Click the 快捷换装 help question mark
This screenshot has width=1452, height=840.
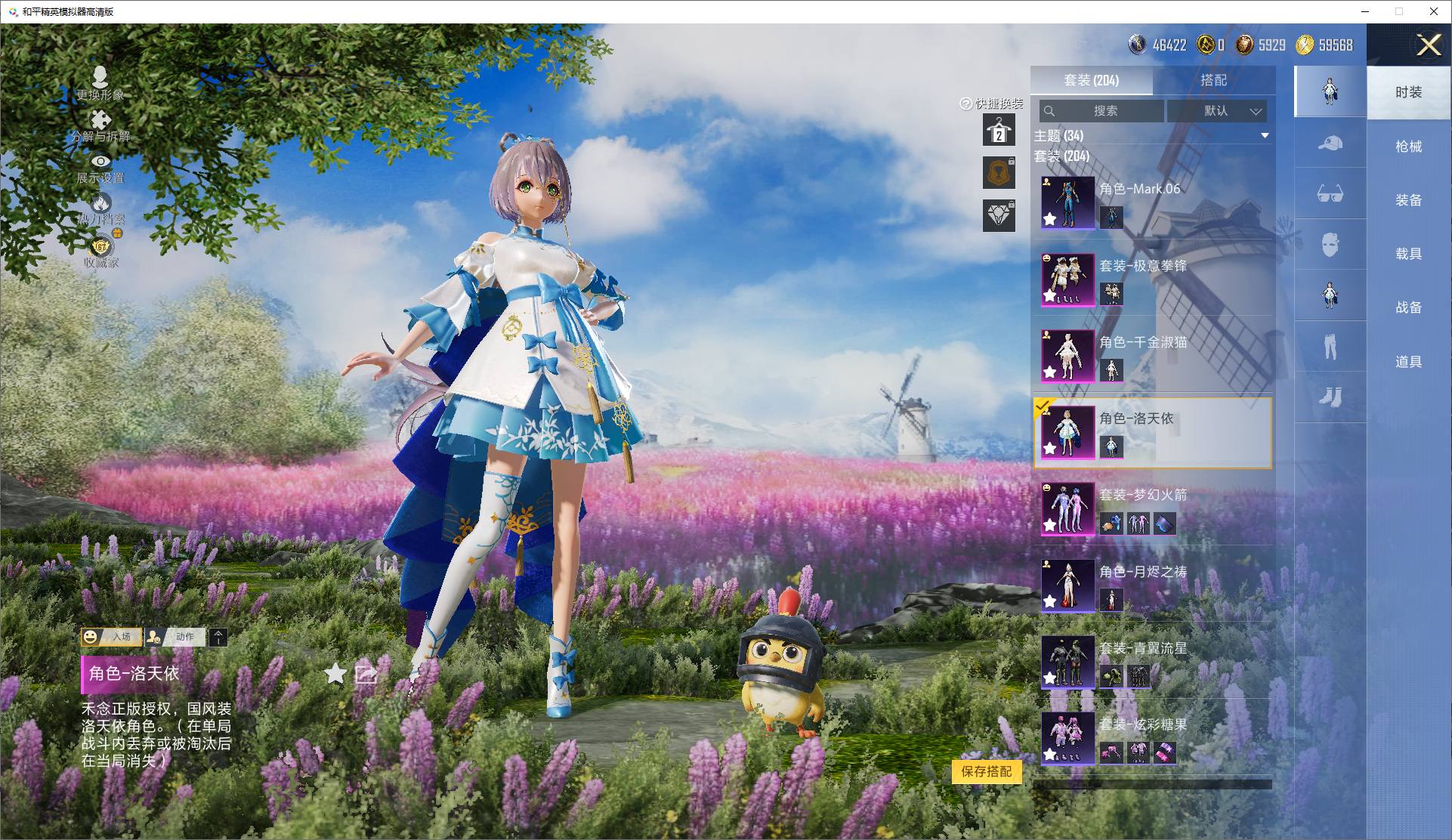[x=965, y=103]
